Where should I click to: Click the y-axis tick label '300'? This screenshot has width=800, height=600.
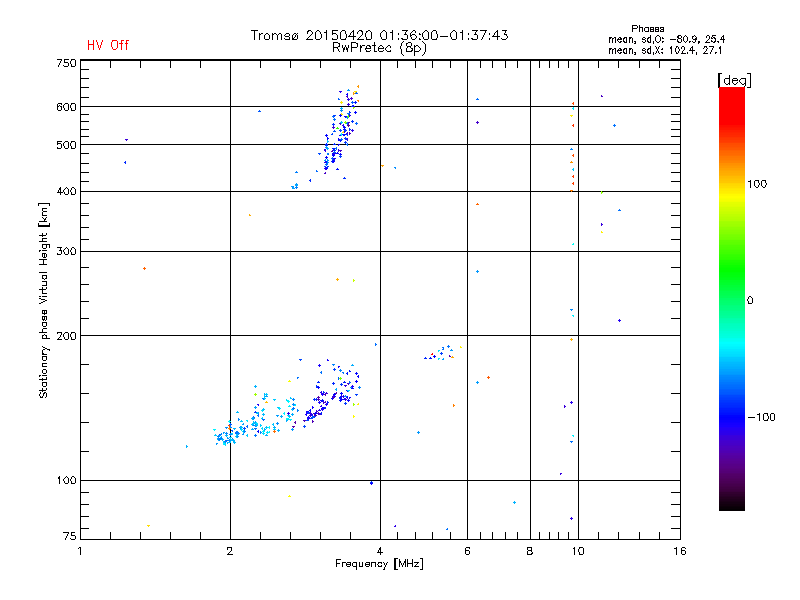(66, 252)
